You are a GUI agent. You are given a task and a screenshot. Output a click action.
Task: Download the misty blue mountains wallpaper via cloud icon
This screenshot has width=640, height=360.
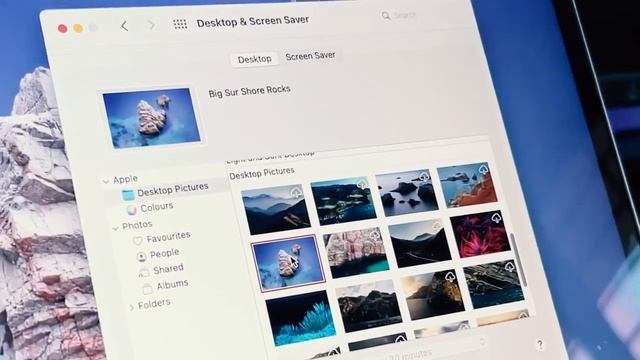click(x=296, y=193)
